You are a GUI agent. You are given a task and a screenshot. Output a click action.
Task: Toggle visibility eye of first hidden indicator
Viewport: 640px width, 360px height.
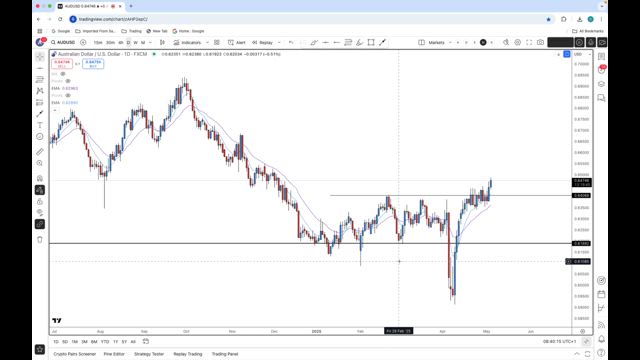[x=63, y=74]
